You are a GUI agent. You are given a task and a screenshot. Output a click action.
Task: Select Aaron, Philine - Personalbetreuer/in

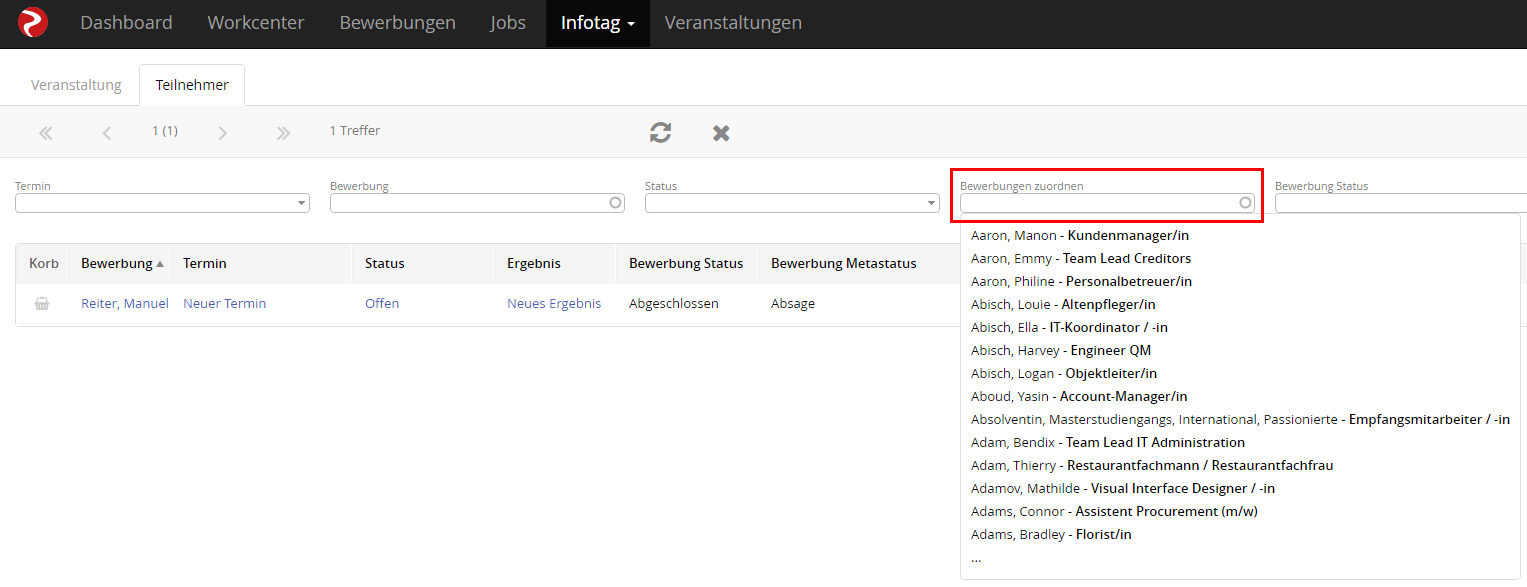(1081, 282)
